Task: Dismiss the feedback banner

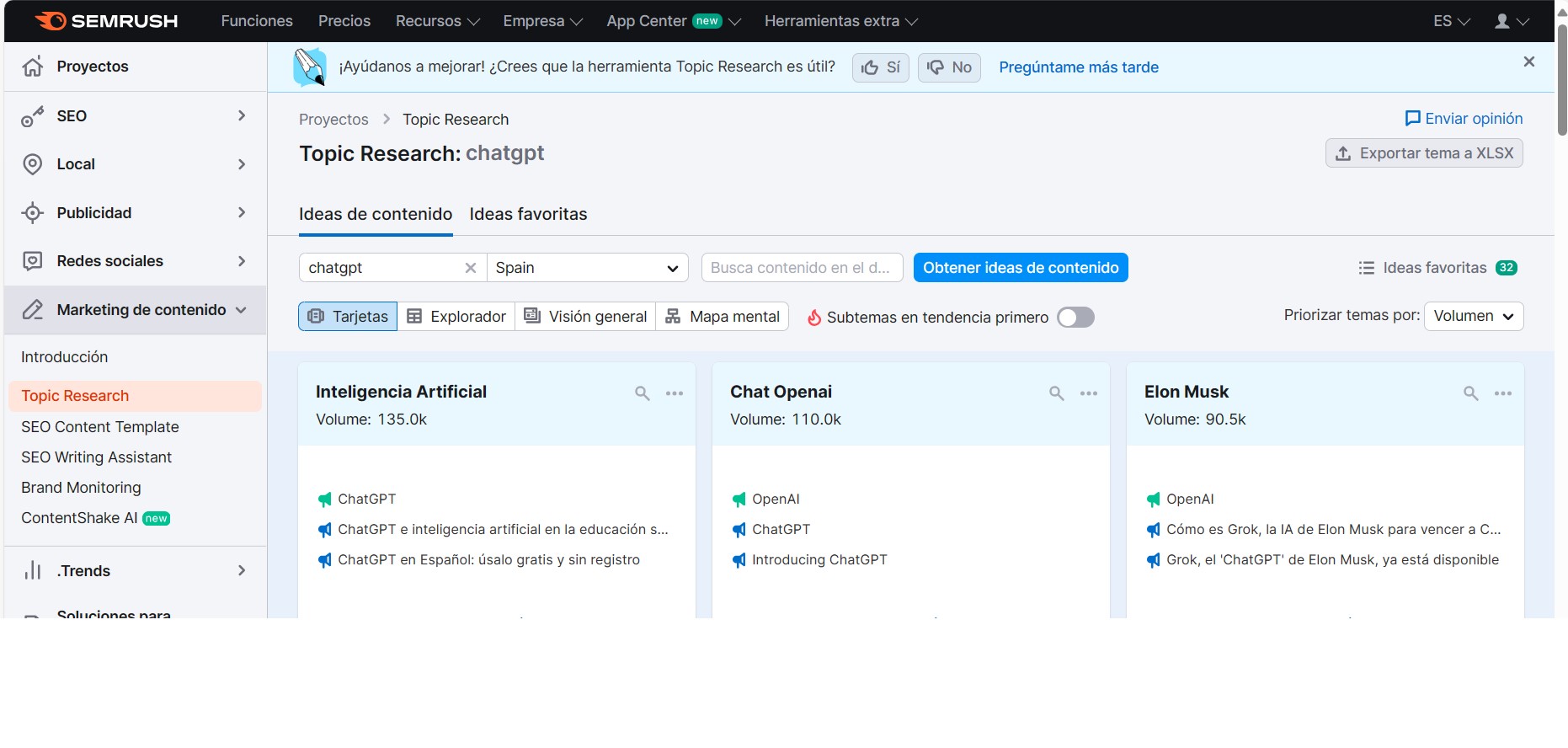Action: click(x=1529, y=61)
